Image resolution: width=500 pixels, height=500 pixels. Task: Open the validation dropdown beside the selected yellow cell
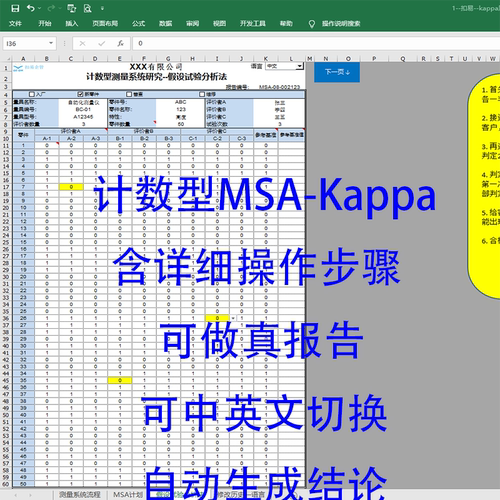click(233, 318)
